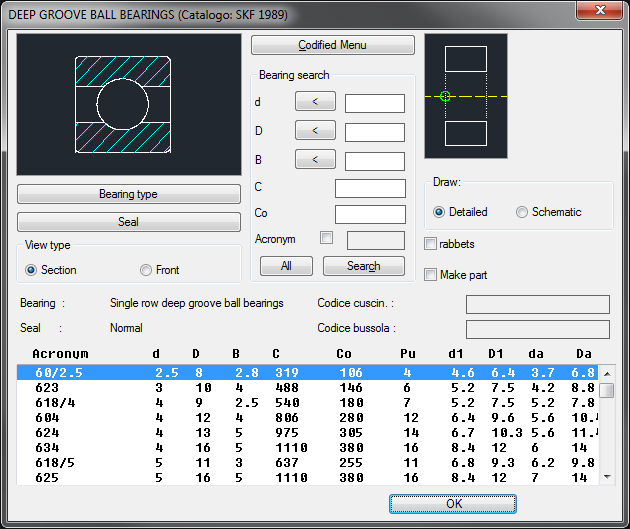630x529 pixels.
Task: Click the C value 975 in row 624
Action: coord(287,433)
